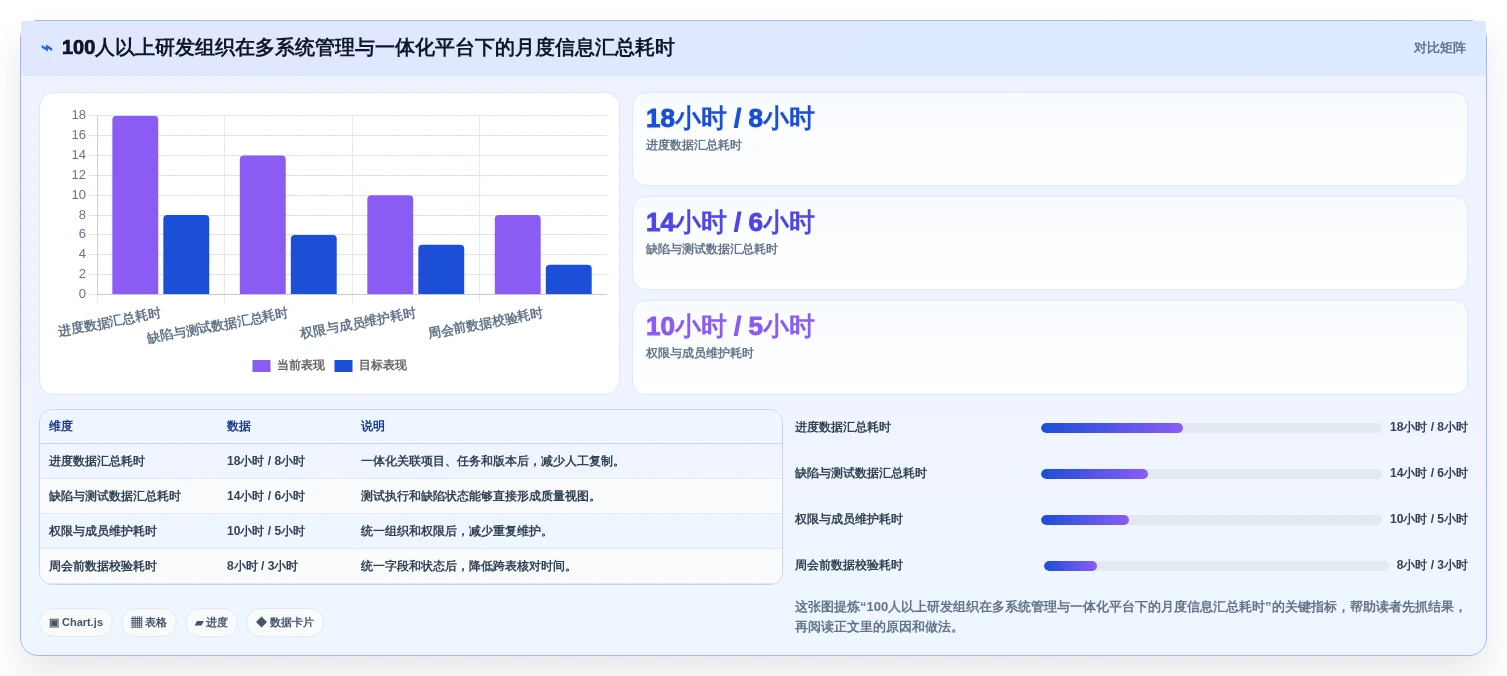Toggle the 当前表现 legend swatch
The image size is (1507, 676).
point(261,366)
